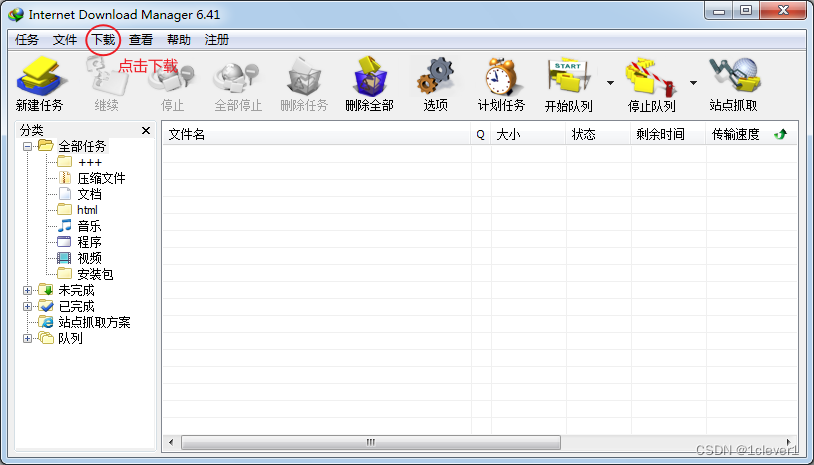Expand the 队列 tree node
Viewport: 814px width, 465px height.
coord(28,338)
